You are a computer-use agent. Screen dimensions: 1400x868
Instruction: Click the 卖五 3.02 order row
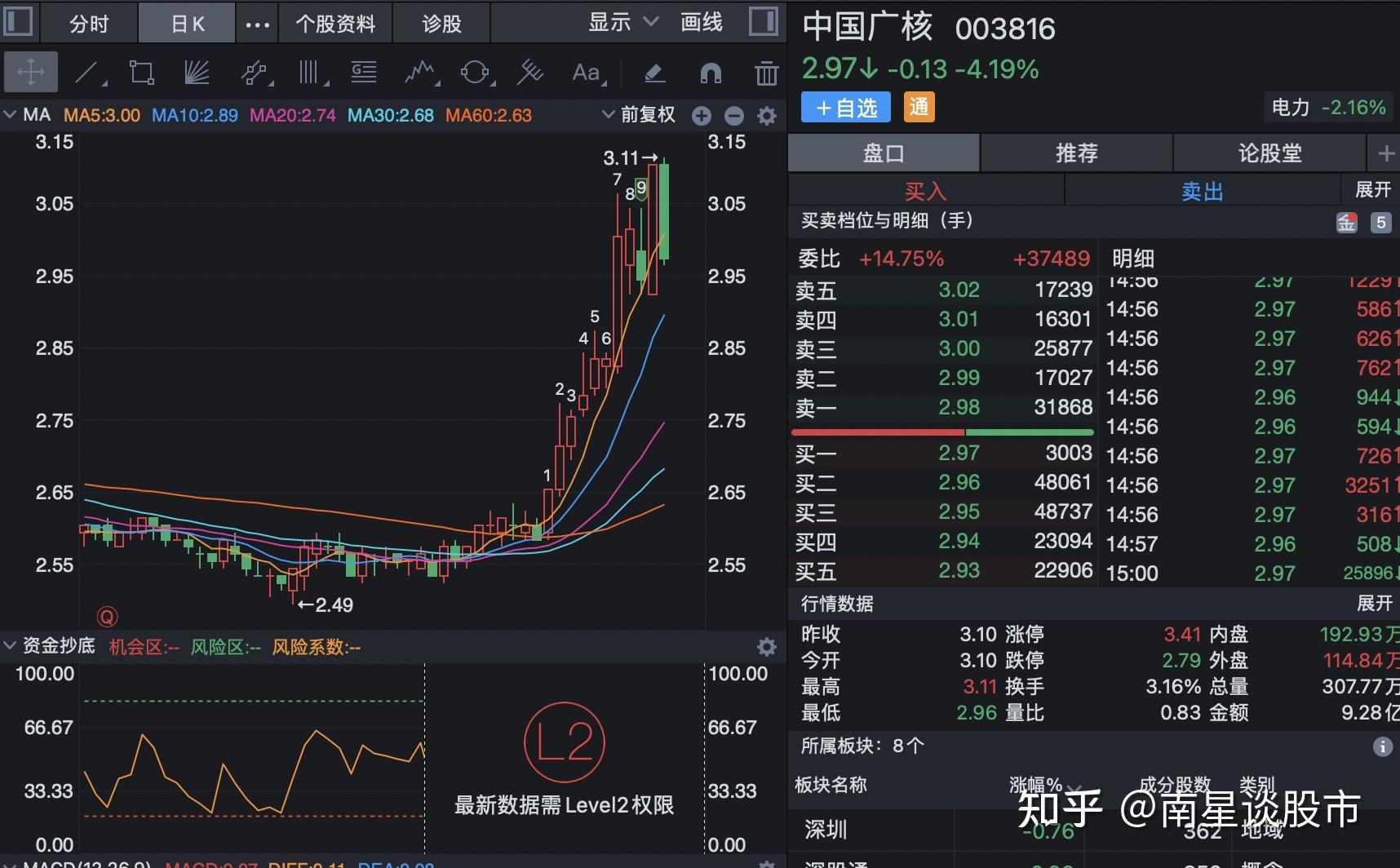[944, 290]
